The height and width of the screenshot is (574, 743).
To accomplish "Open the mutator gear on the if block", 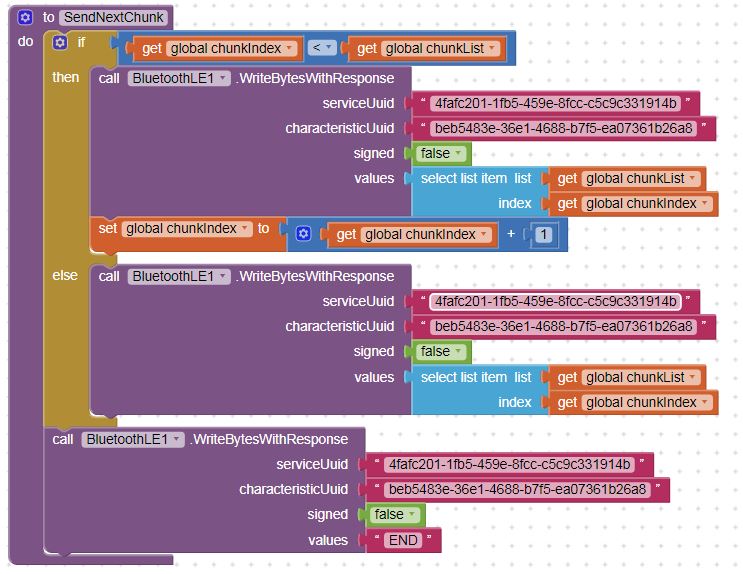I will pos(60,43).
